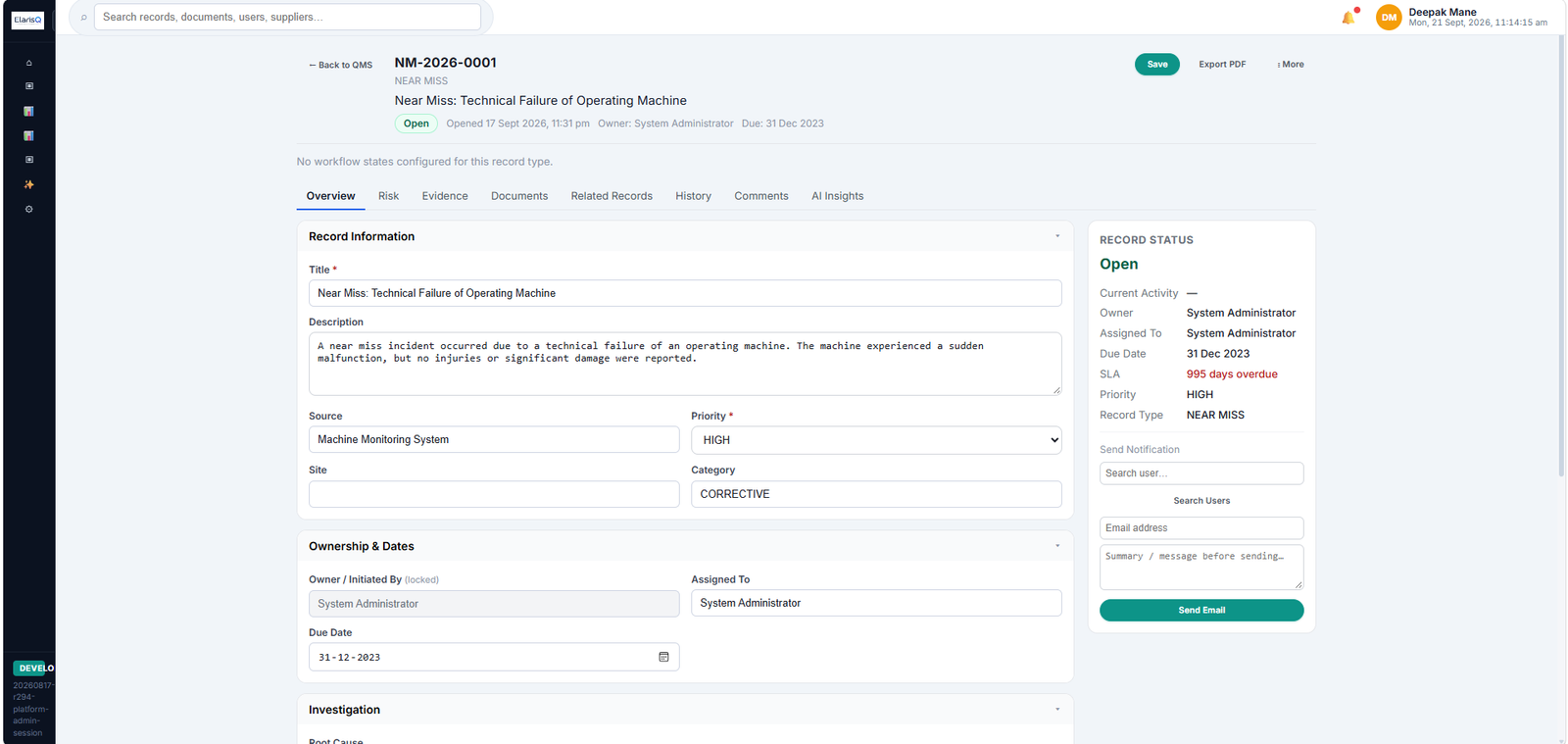The width and height of the screenshot is (1568, 744).
Task: Click the Due Date field 31-12-2023
Action: click(x=494, y=657)
